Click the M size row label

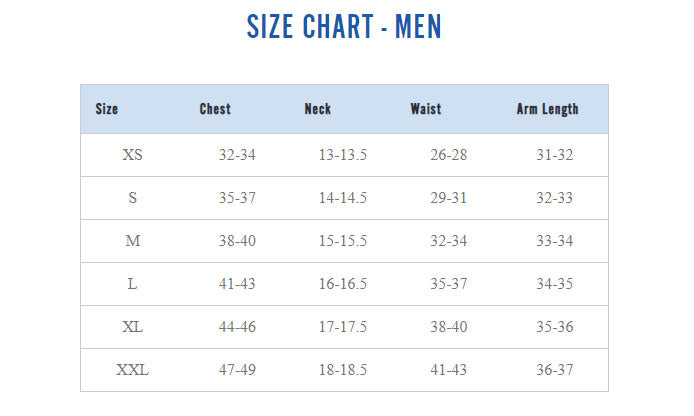(x=133, y=241)
